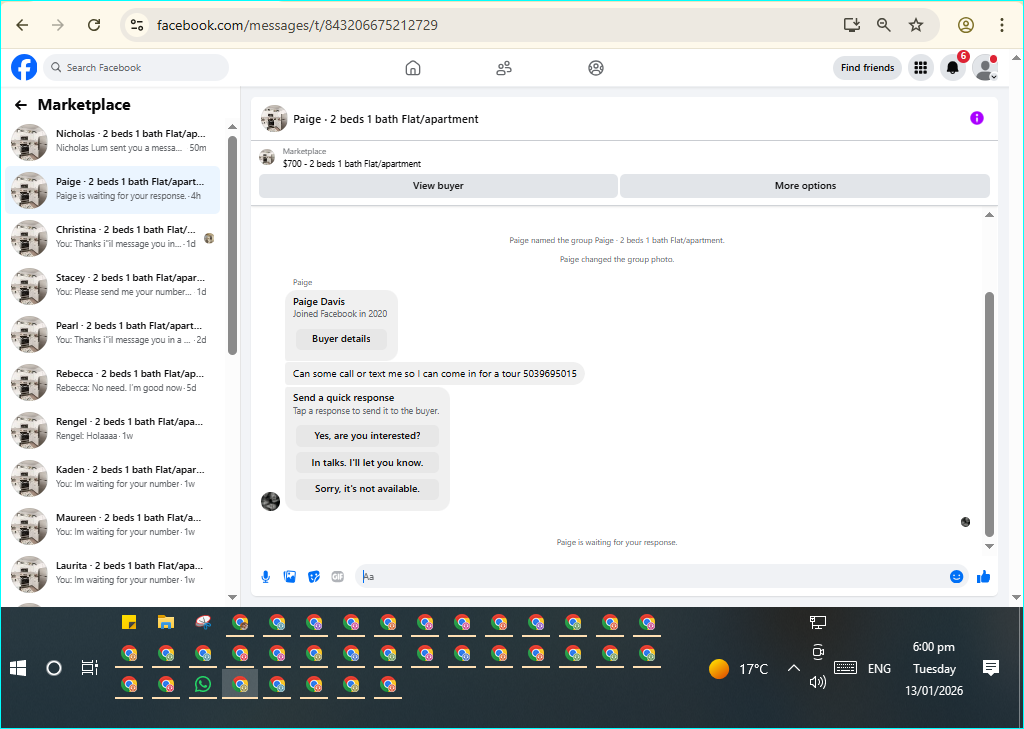The width and height of the screenshot is (1024, 729).
Task: Open Kaden conversation in the list
Action: point(113,478)
